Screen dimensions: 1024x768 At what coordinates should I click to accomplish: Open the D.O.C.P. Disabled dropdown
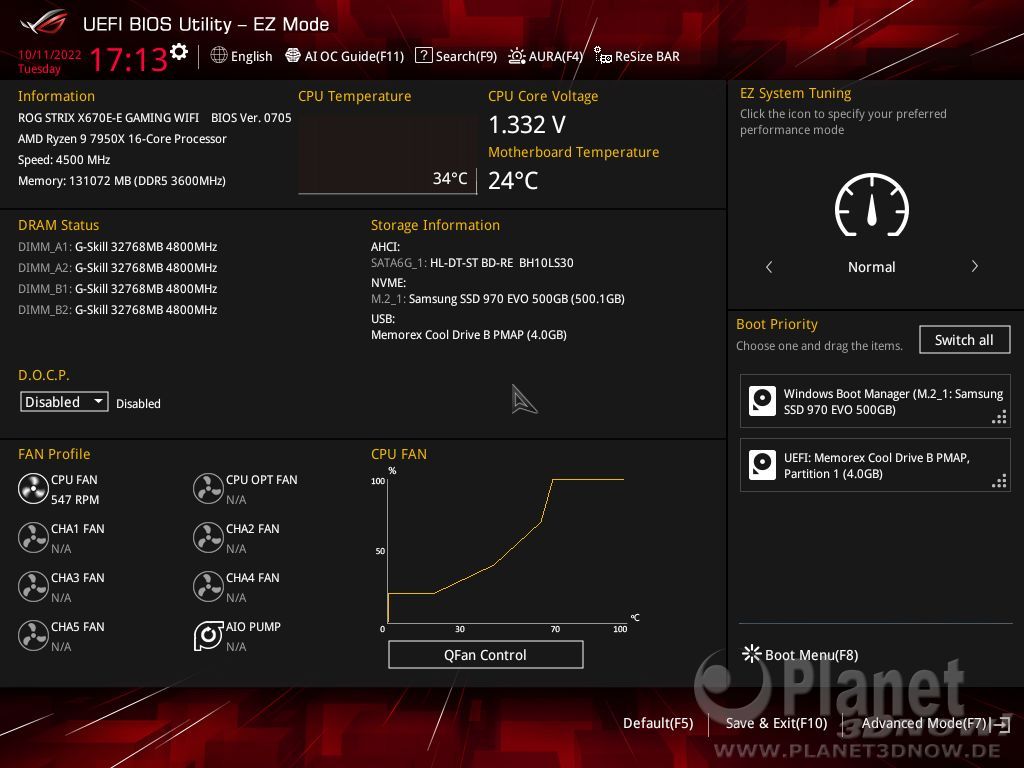click(x=64, y=402)
